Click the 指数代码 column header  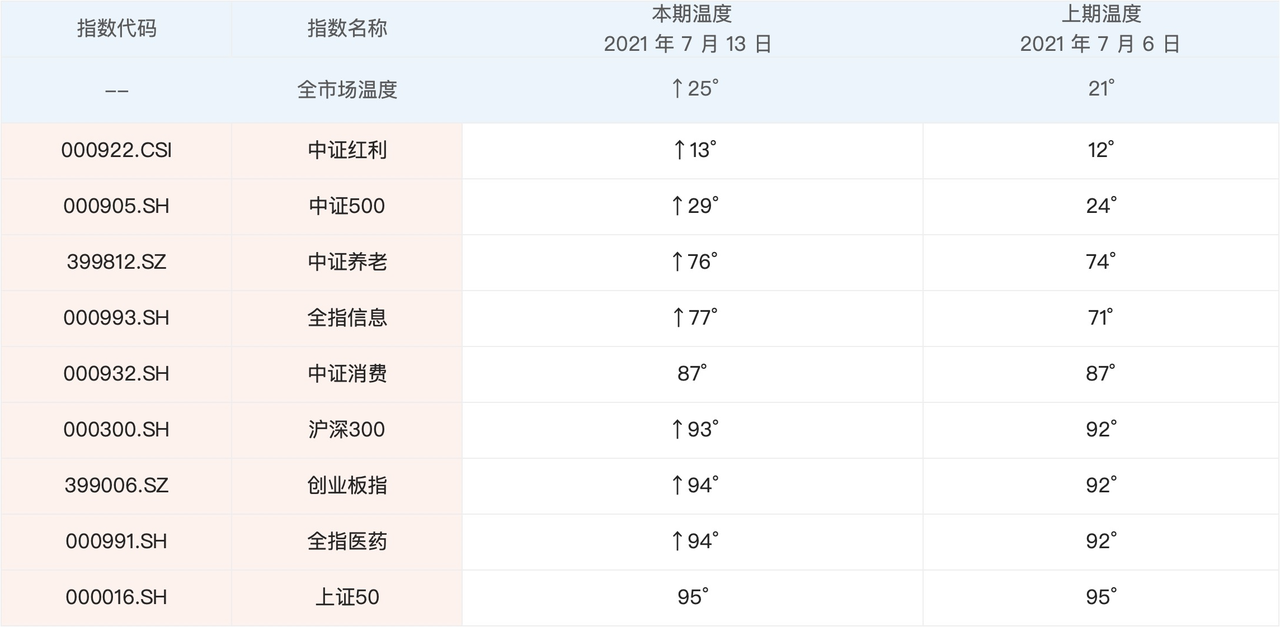click(x=117, y=28)
